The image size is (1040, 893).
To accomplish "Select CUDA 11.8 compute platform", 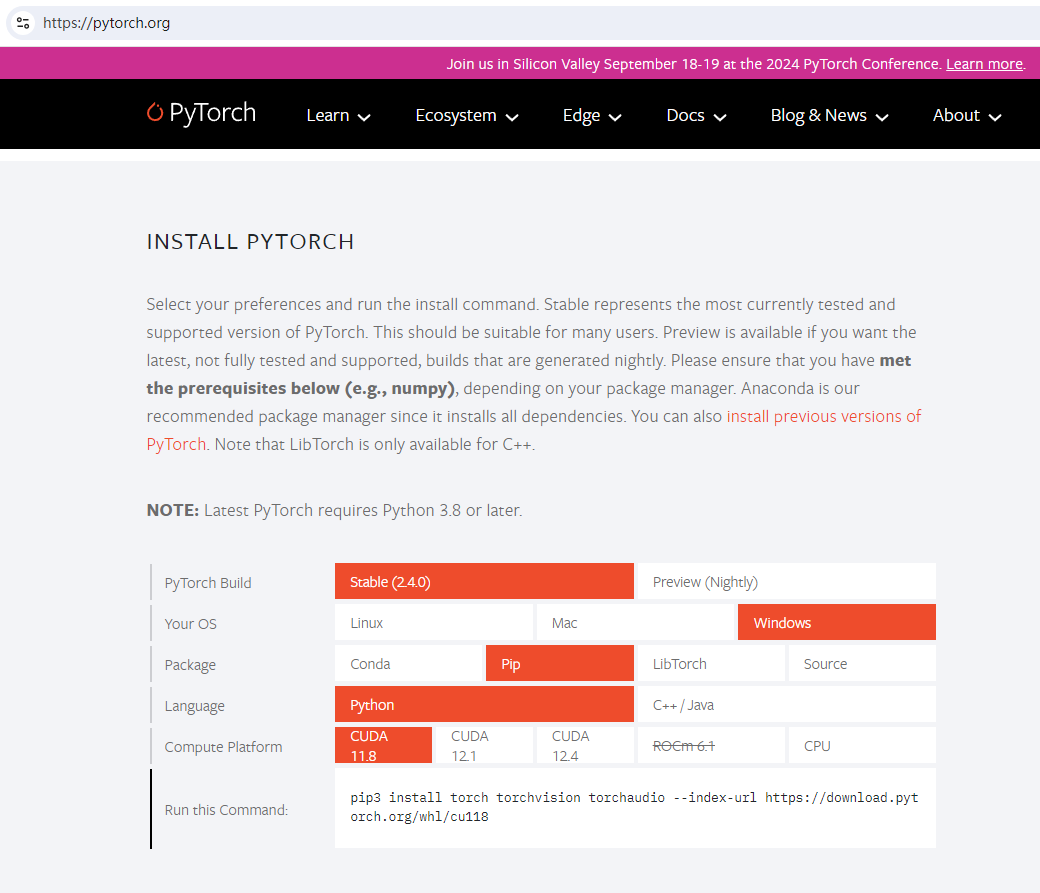I will click(383, 746).
